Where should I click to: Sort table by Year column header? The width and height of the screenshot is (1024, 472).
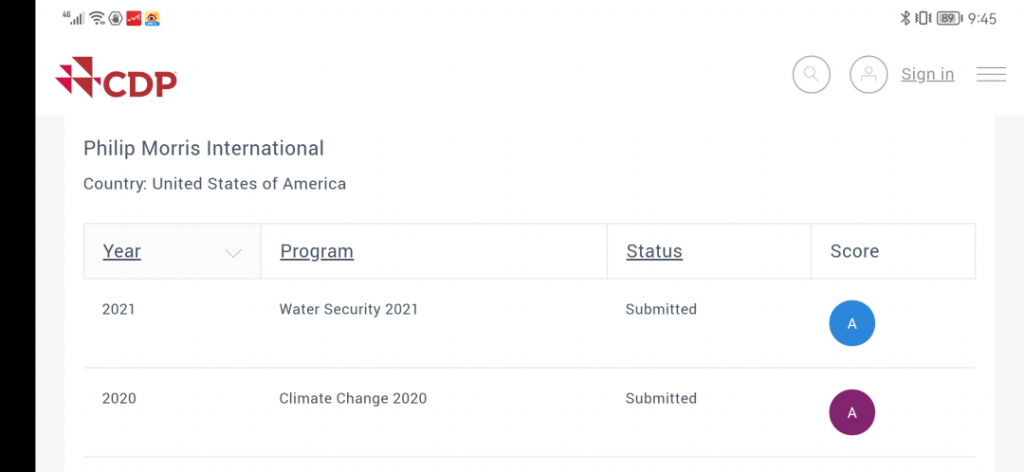coord(121,251)
